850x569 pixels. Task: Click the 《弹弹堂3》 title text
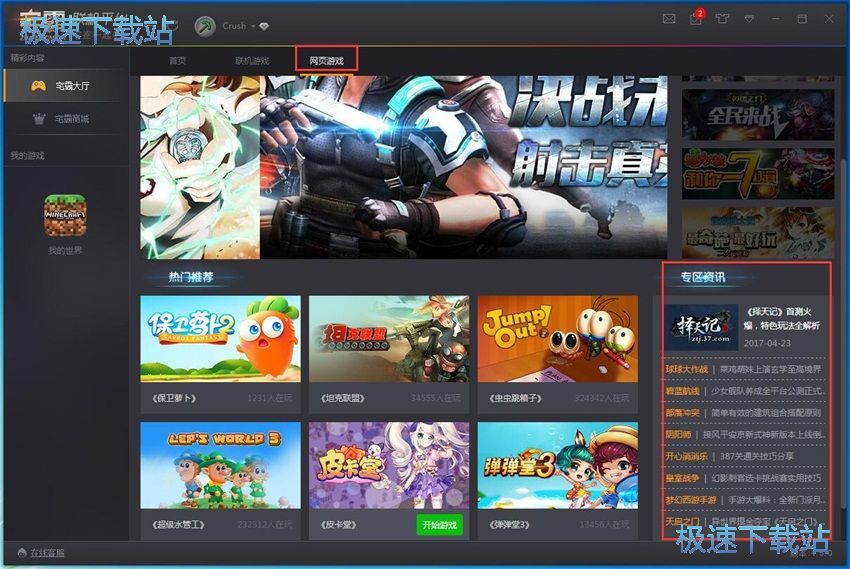click(x=509, y=525)
